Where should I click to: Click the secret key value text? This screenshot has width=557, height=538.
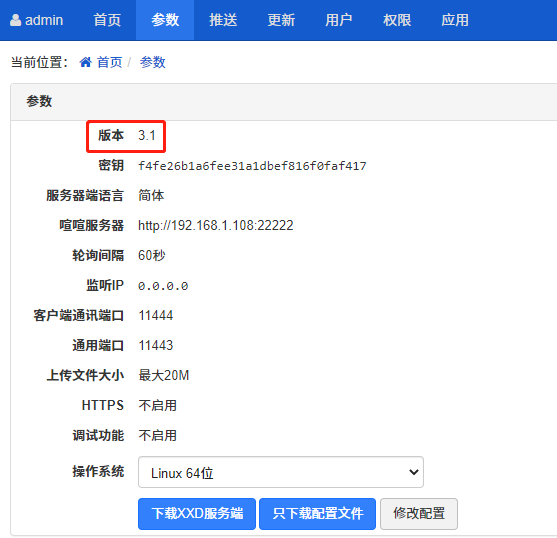tap(252, 166)
